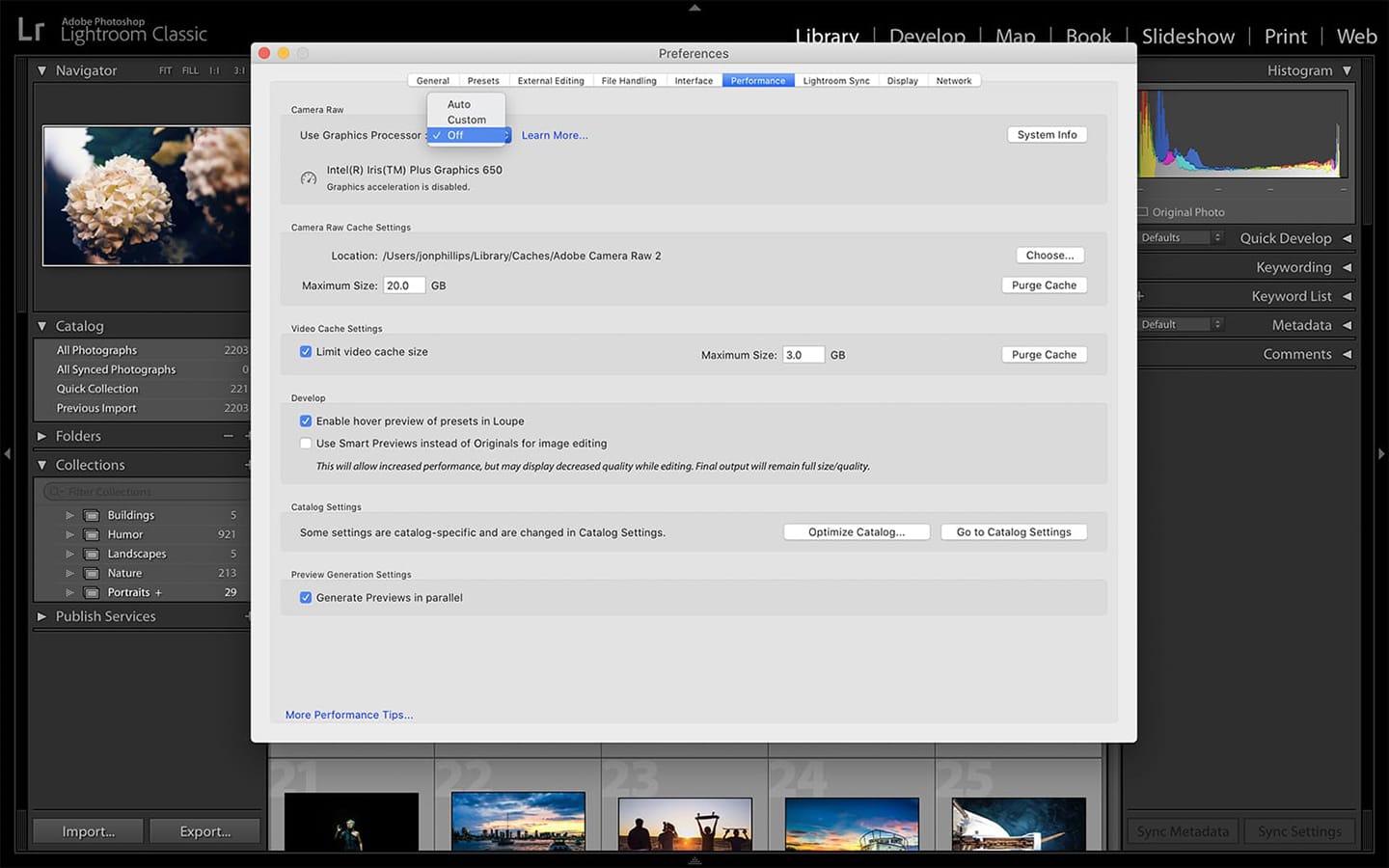Expand the Metadata panel

pos(1348,325)
